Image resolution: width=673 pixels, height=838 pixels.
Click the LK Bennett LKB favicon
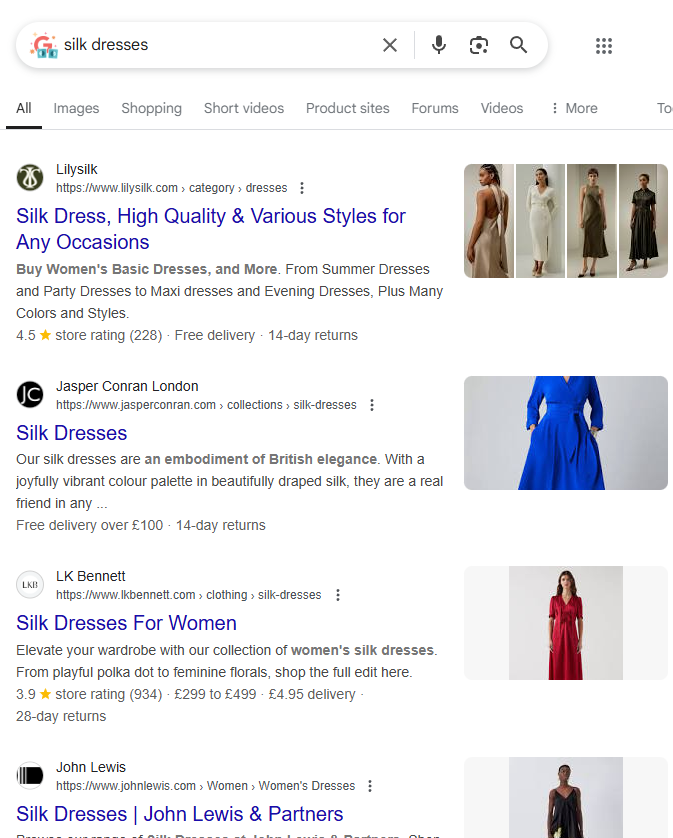pos(30,585)
